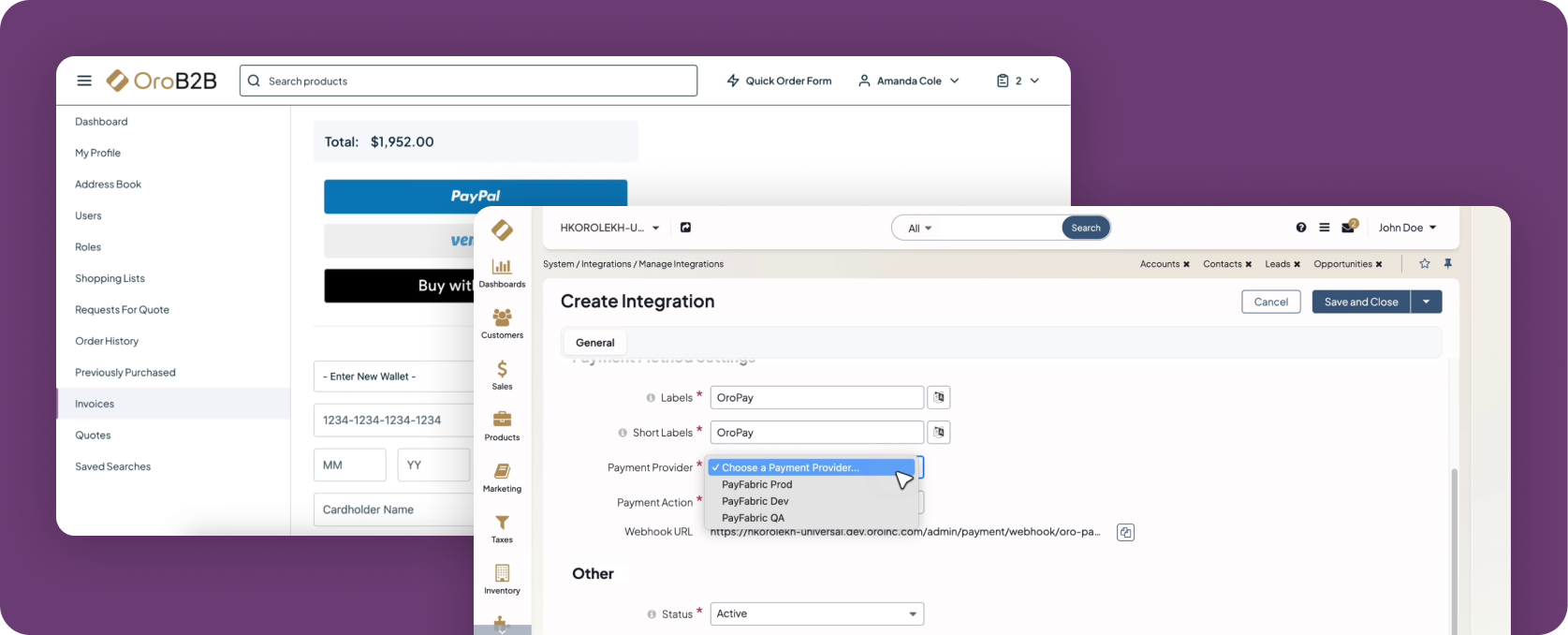This screenshot has height=635, width=1568.
Task: Open Shopping Lists in sidebar
Action: tap(110, 278)
